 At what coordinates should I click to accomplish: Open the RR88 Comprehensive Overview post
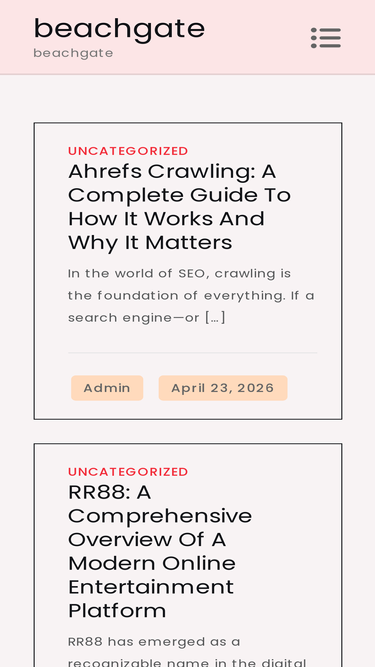click(x=160, y=551)
